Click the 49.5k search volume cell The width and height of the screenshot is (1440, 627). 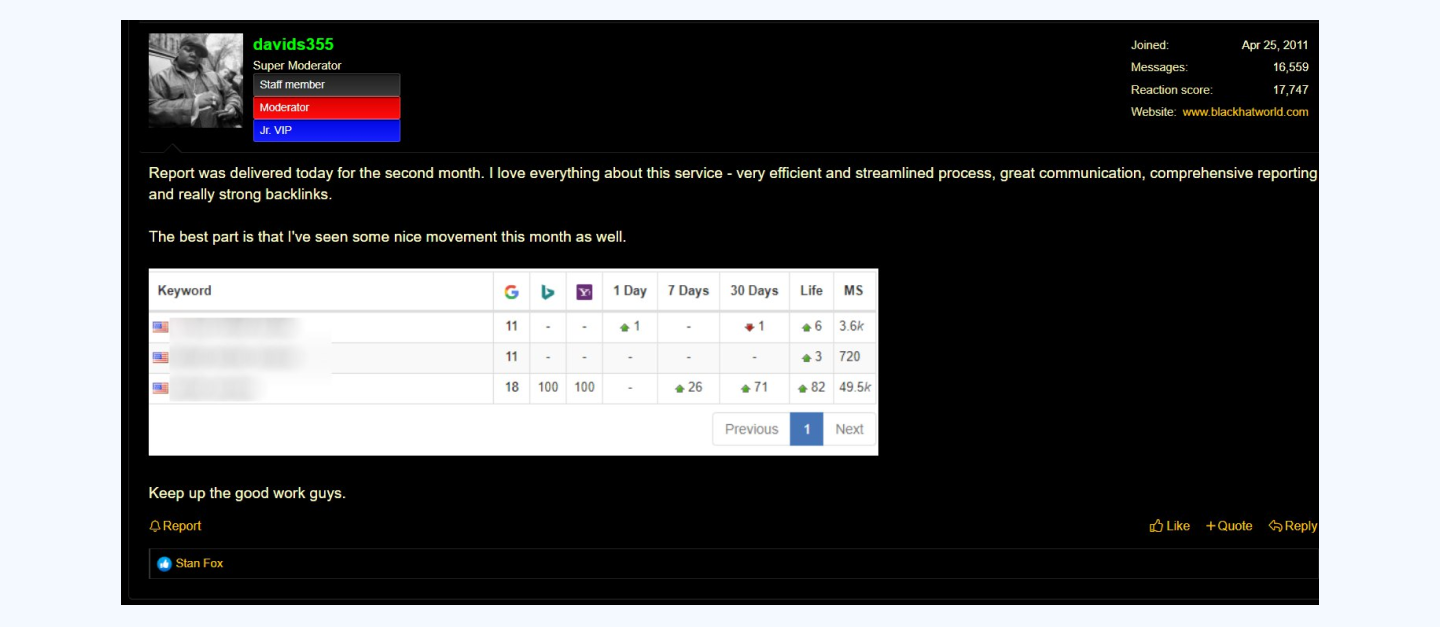click(x=856, y=387)
